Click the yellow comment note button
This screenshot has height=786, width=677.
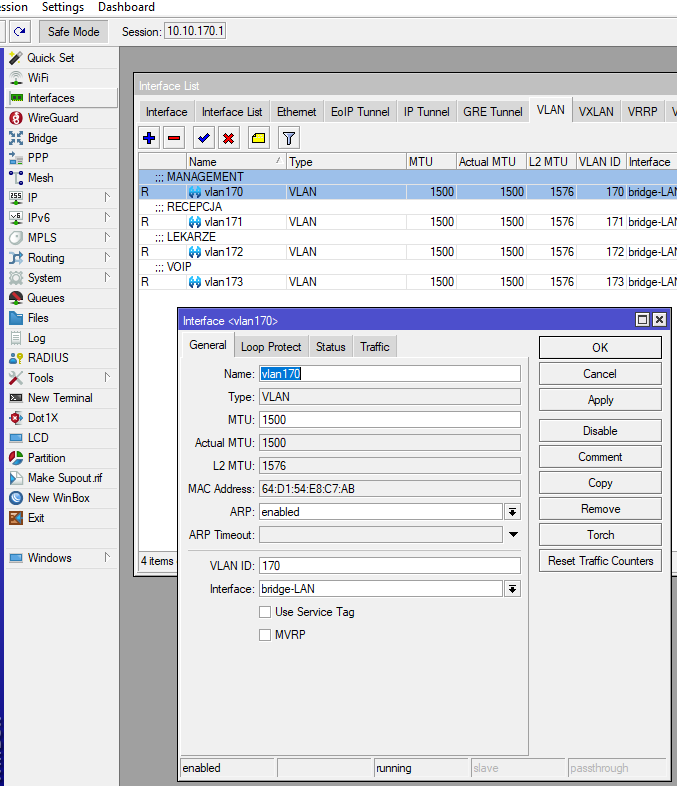(x=259, y=138)
